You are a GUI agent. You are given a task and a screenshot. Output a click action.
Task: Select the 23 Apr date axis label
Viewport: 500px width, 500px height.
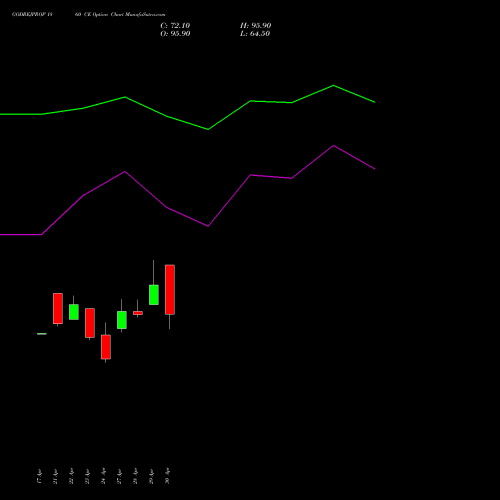(87, 476)
